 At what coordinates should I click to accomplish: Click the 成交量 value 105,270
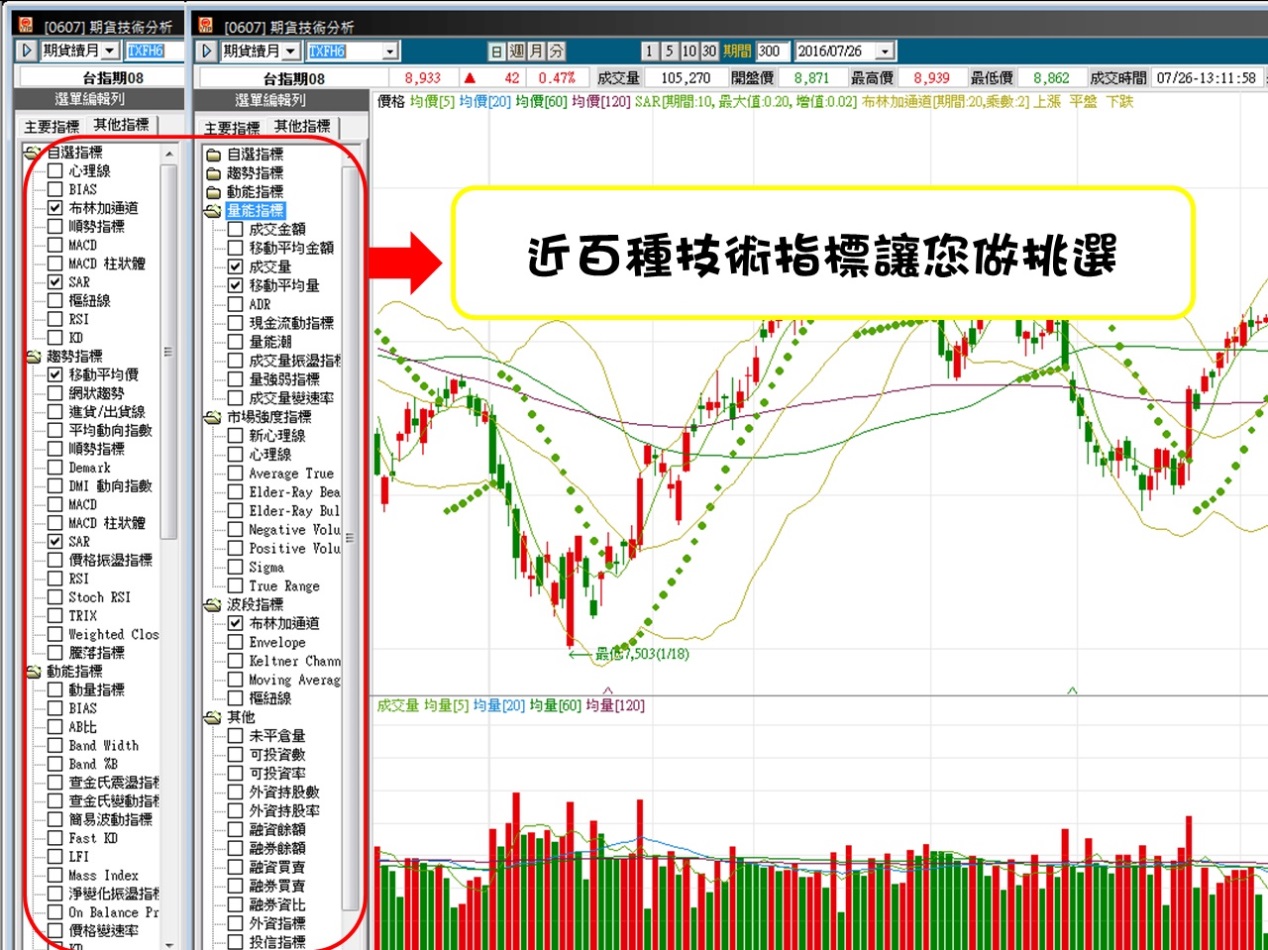coord(685,78)
